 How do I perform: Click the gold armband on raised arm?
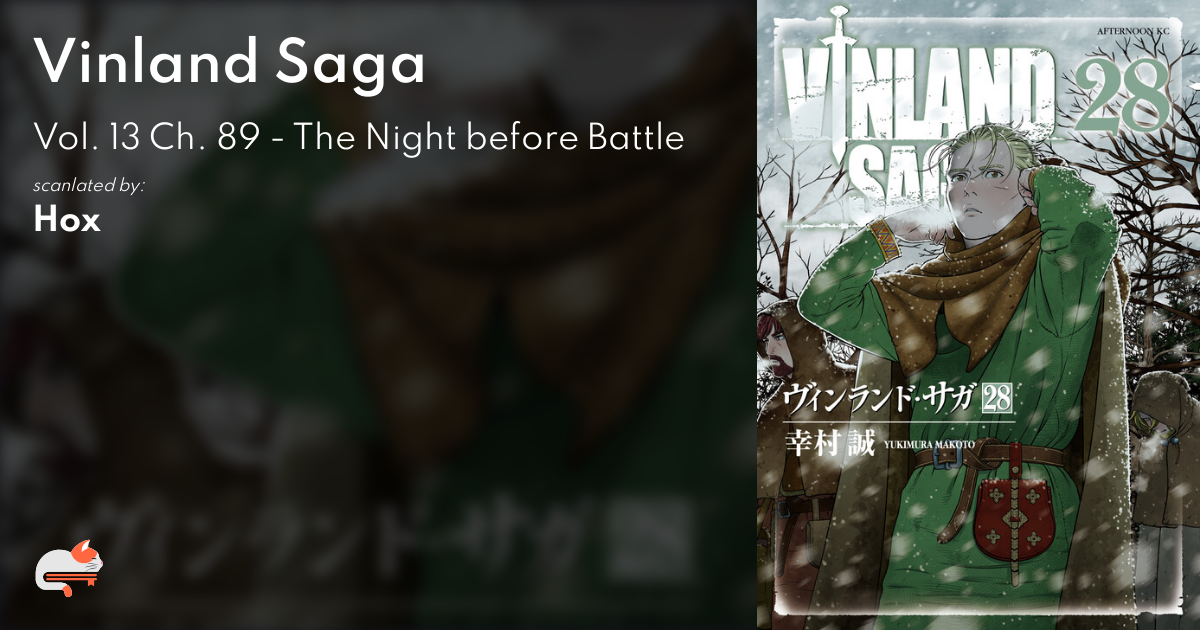(x=885, y=241)
